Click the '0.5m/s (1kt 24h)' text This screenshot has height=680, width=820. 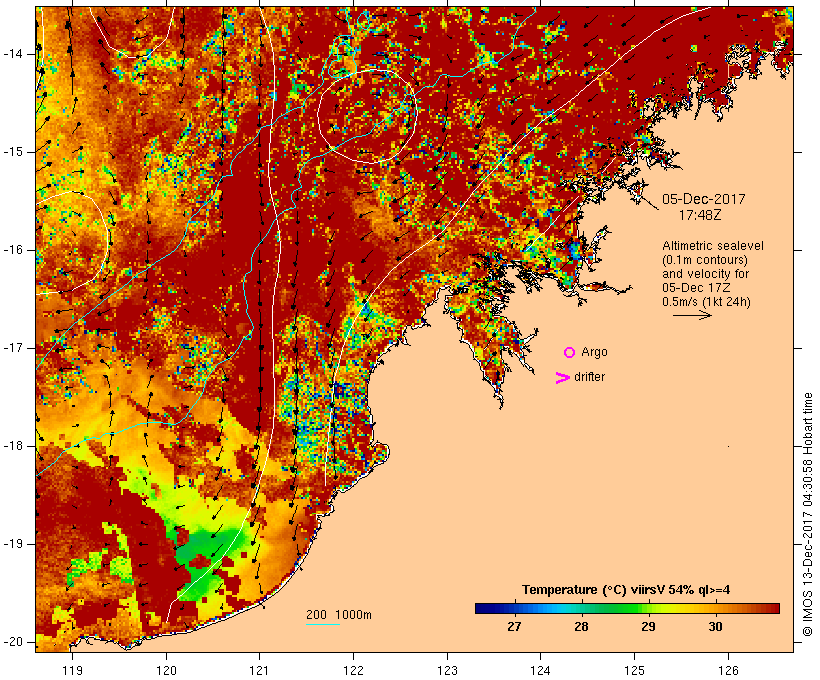[706, 302]
